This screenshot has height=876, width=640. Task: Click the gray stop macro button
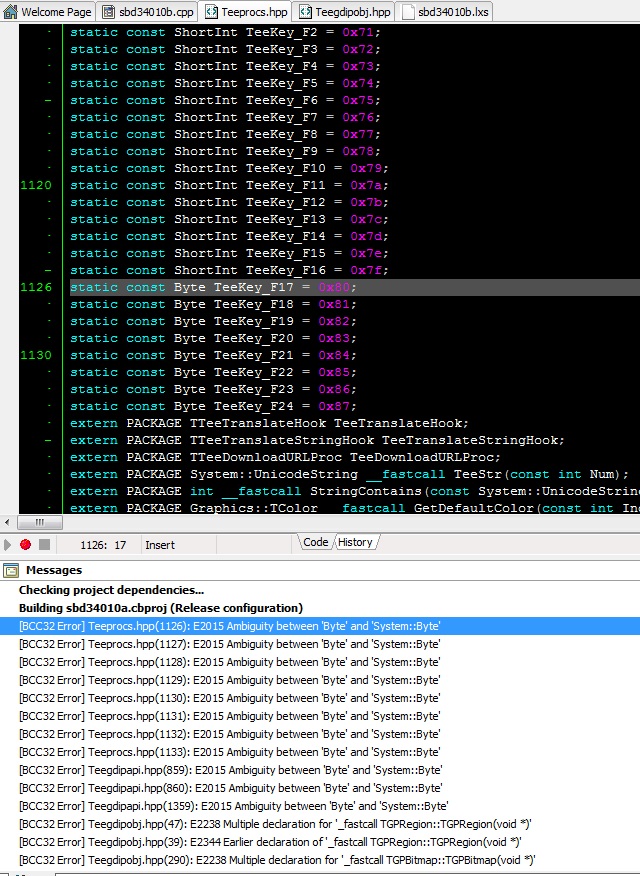[44, 544]
